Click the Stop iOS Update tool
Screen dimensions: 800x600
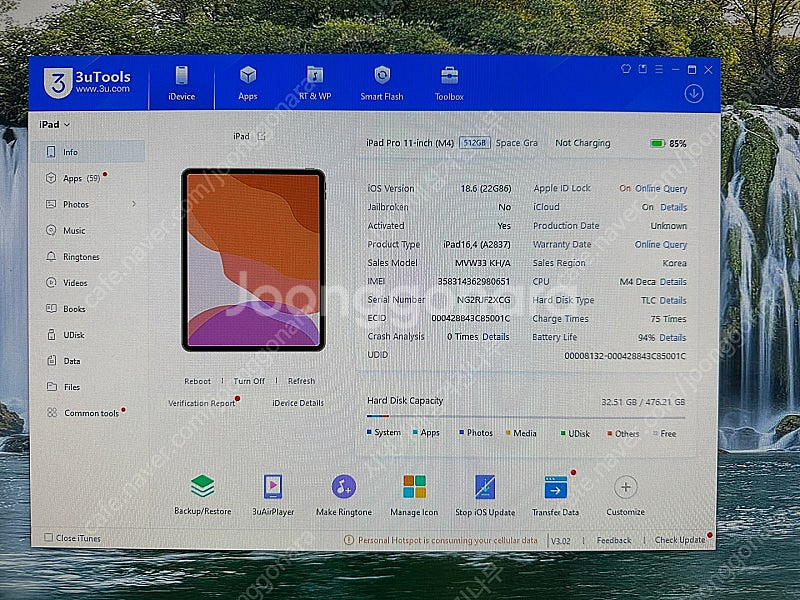tap(485, 494)
